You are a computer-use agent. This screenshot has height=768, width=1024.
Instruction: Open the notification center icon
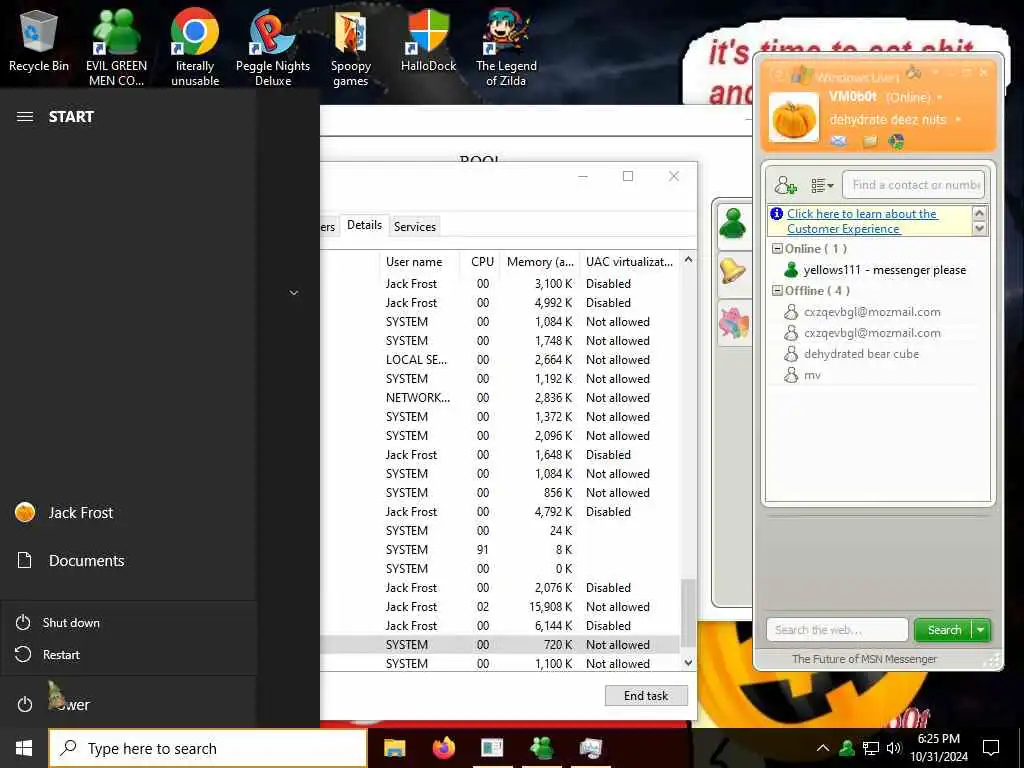(x=991, y=748)
